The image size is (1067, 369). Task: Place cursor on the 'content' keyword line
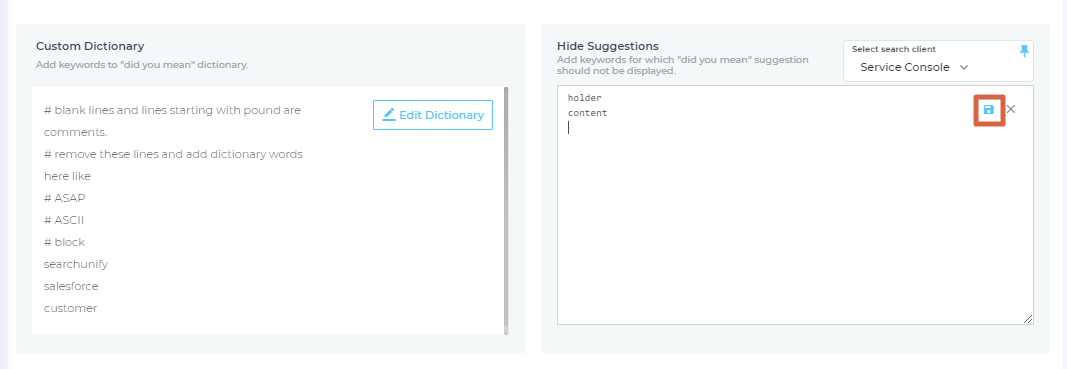tap(587, 113)
